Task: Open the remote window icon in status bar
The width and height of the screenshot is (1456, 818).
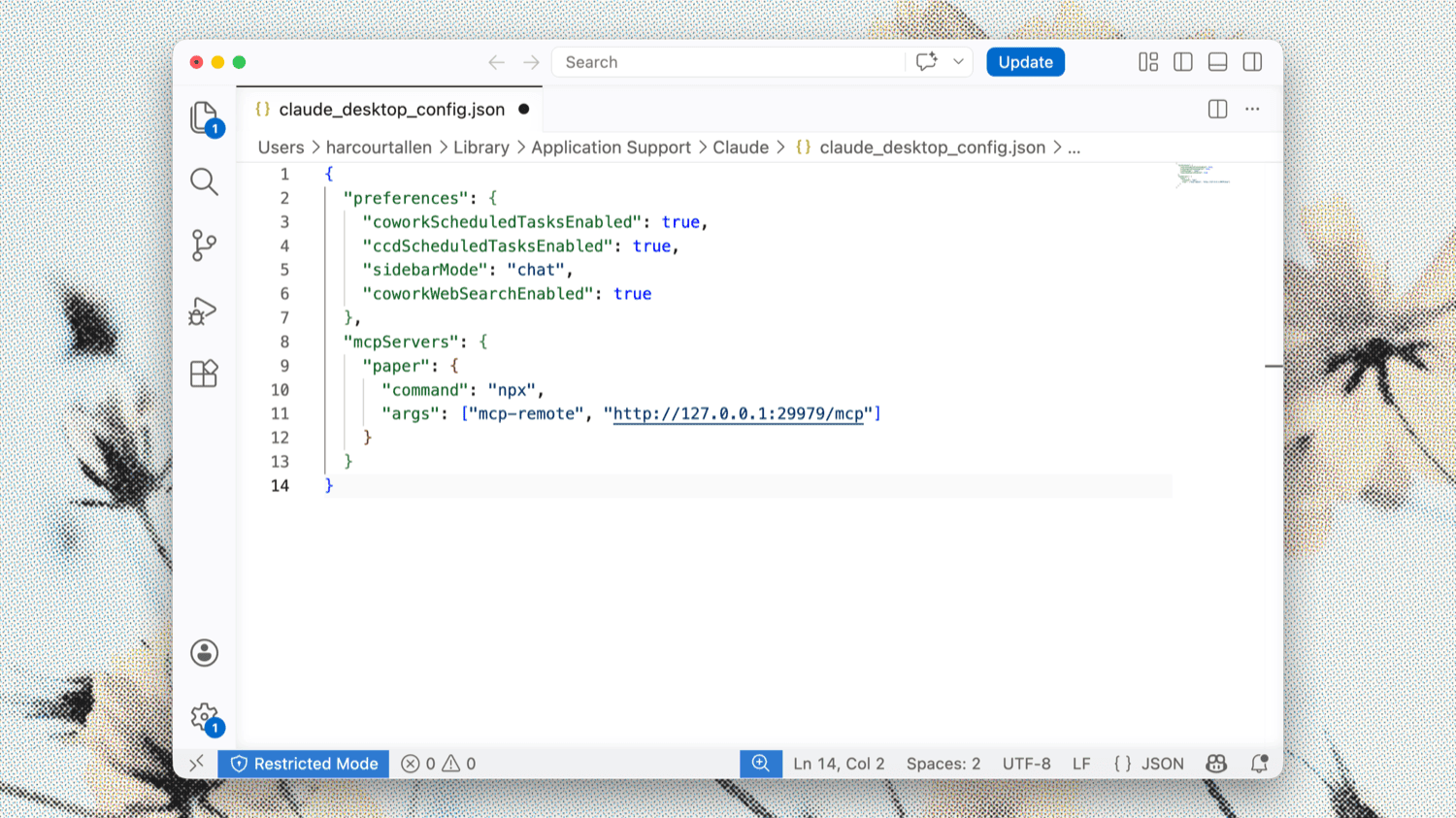Action: click(x=196, y=764)
